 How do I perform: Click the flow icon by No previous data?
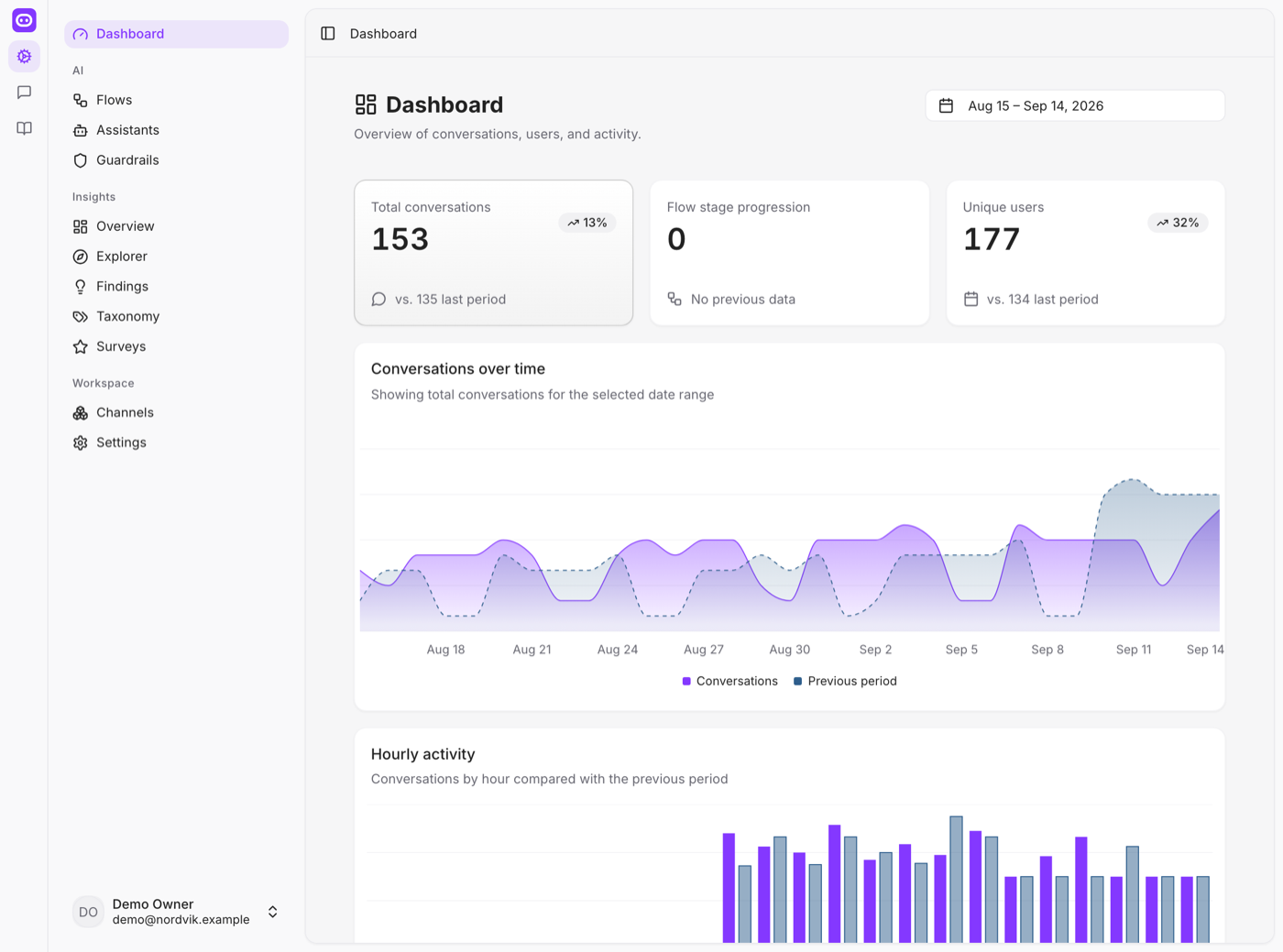(674, 299)
